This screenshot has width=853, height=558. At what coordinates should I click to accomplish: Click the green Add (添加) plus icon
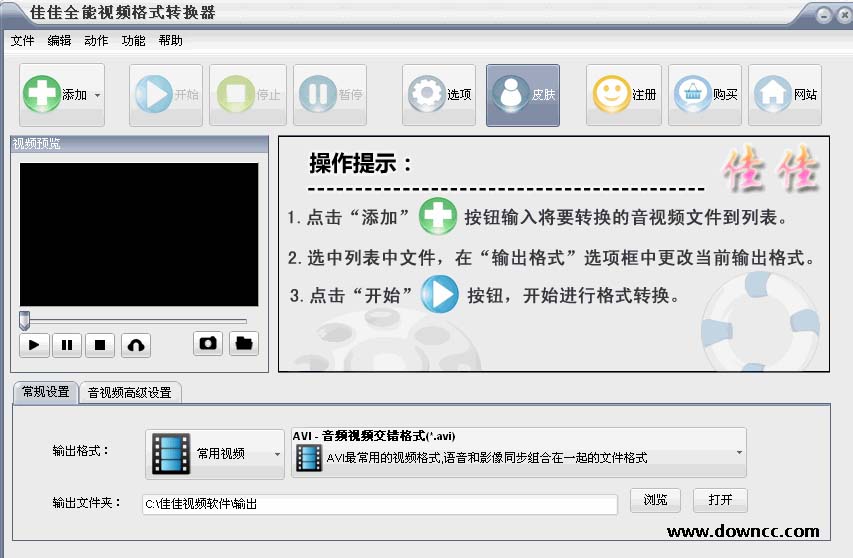pos(43,95)
